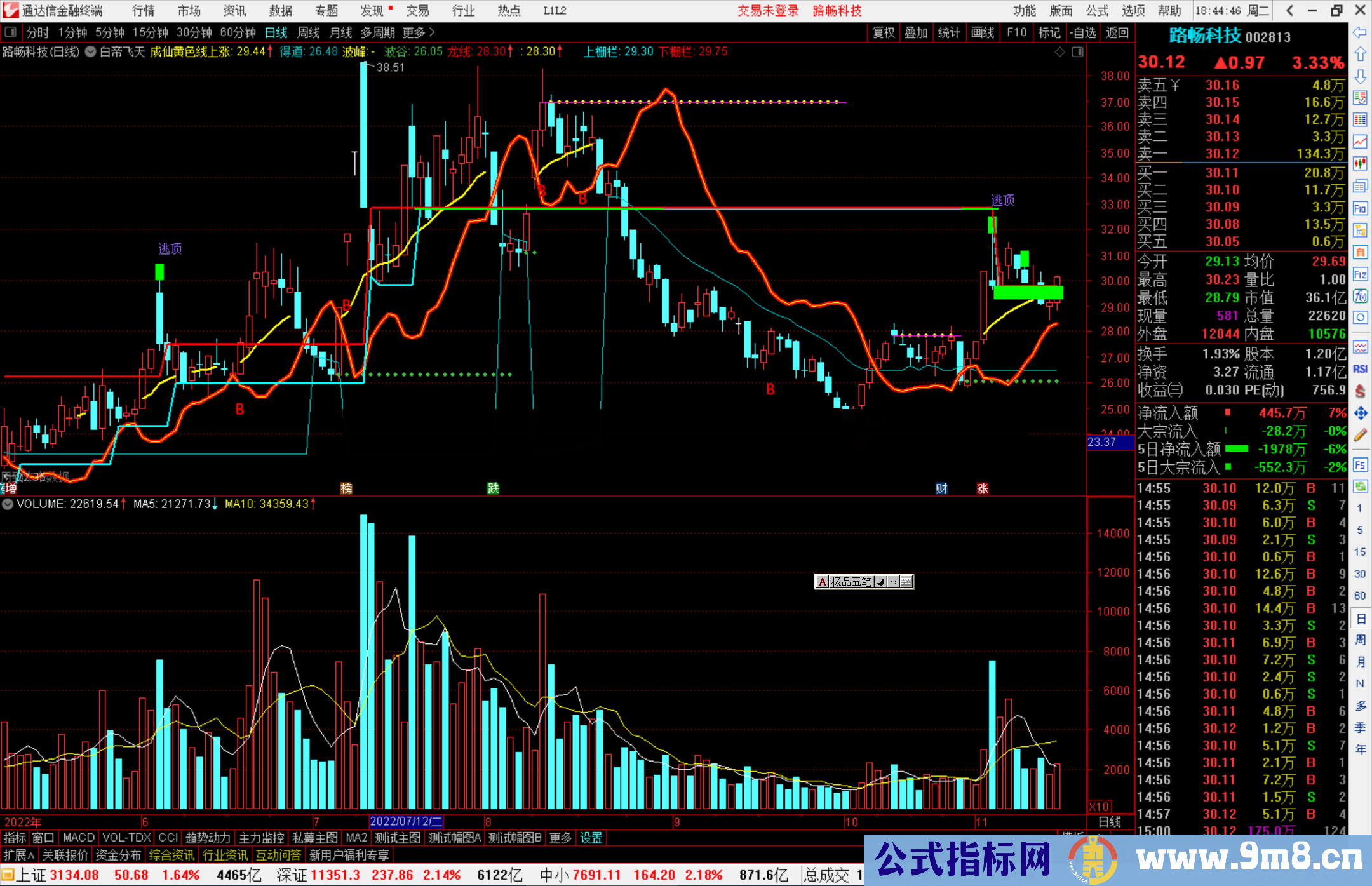1372x886 pixels.
Task: Click the 交易未登录 link
Action: click(768, 11)
